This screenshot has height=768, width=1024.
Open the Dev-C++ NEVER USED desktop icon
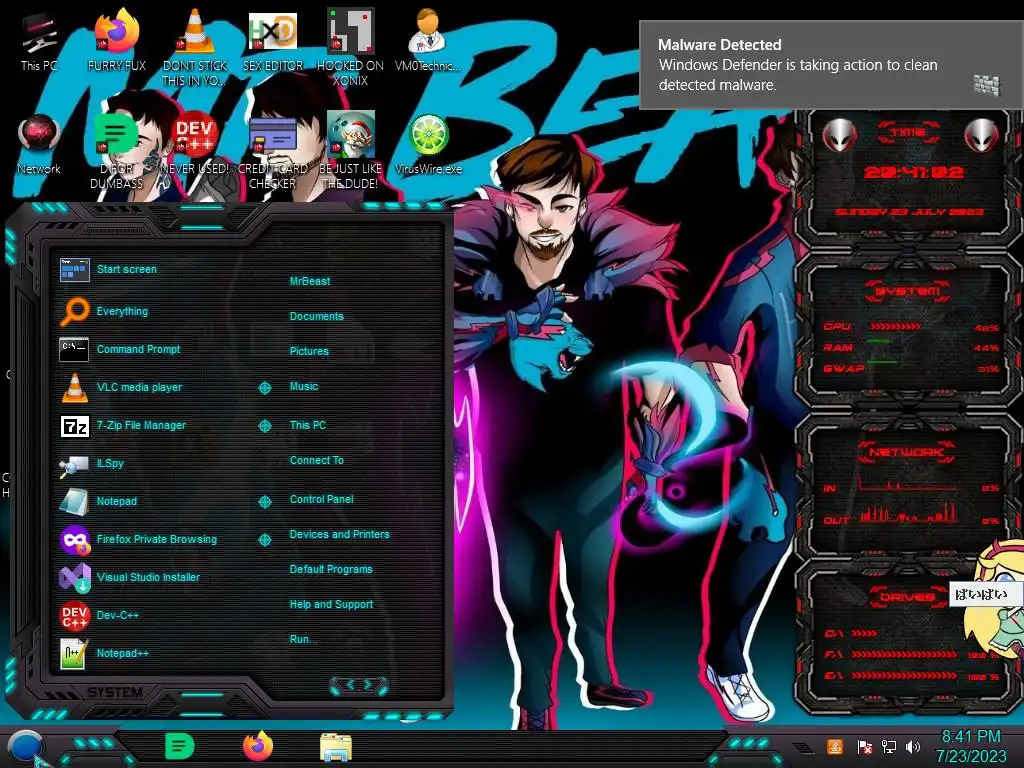tap(195, 145)
